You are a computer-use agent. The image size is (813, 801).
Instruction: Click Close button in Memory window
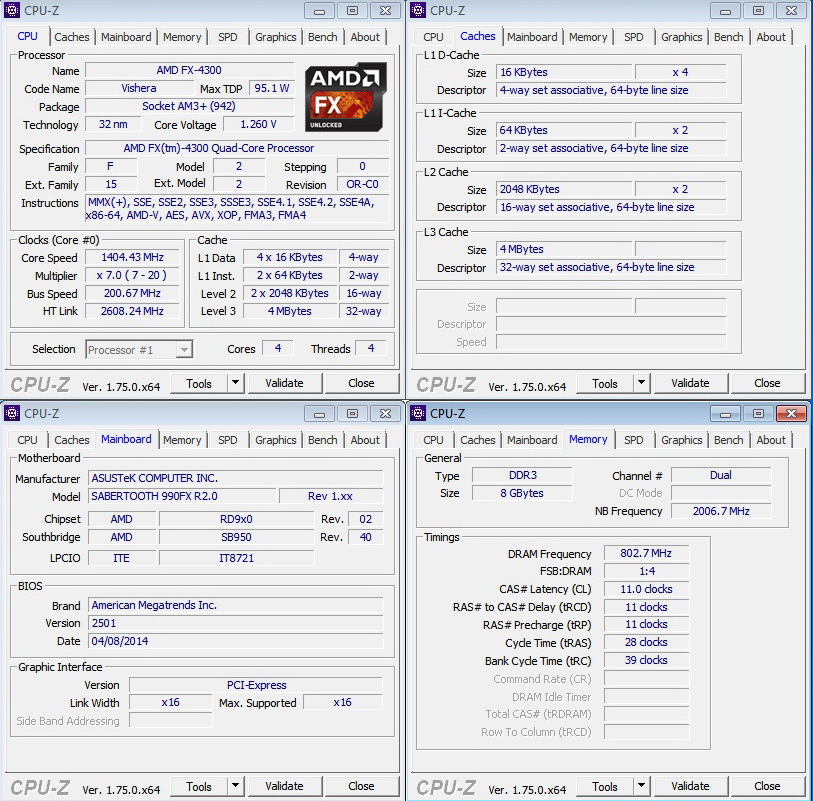pos(767,786)
